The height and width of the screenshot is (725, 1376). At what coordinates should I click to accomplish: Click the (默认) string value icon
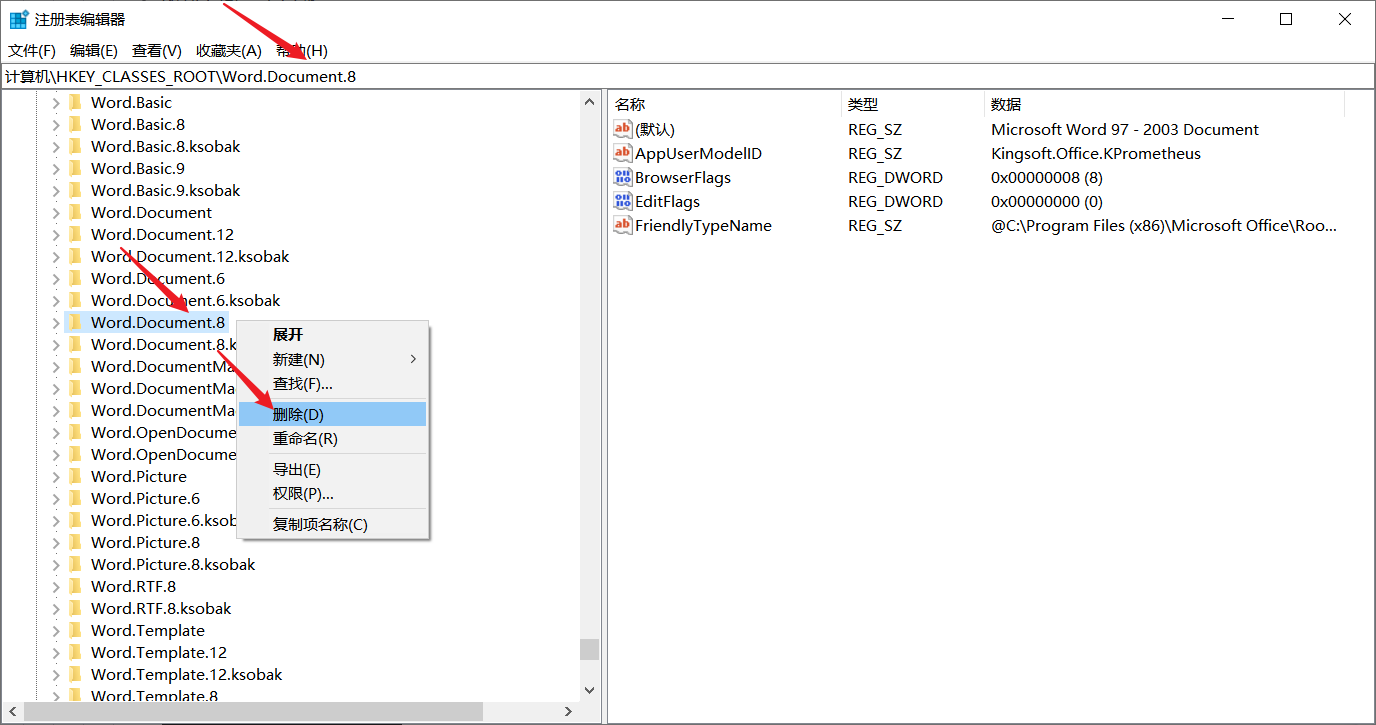click(623, 129)
